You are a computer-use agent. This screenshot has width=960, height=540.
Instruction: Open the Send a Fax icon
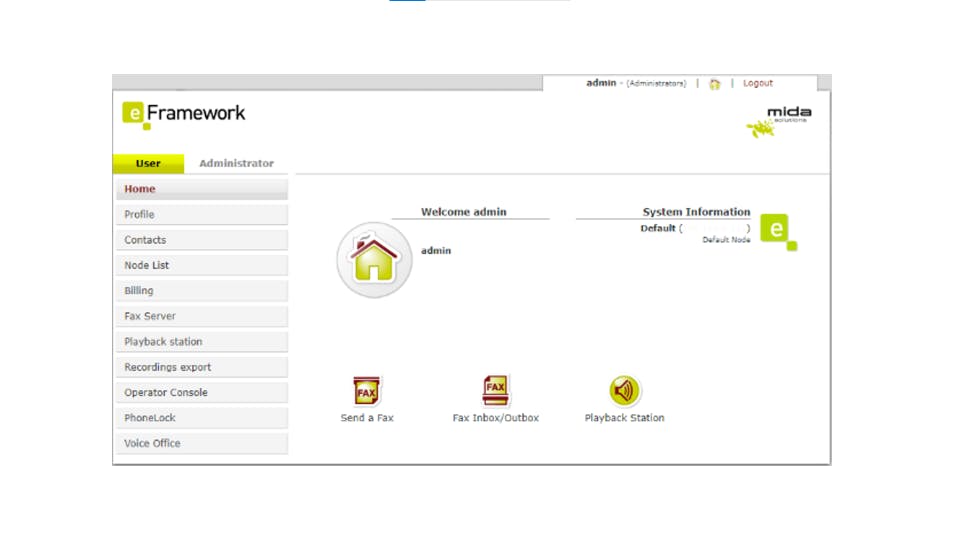click(366, 391)
